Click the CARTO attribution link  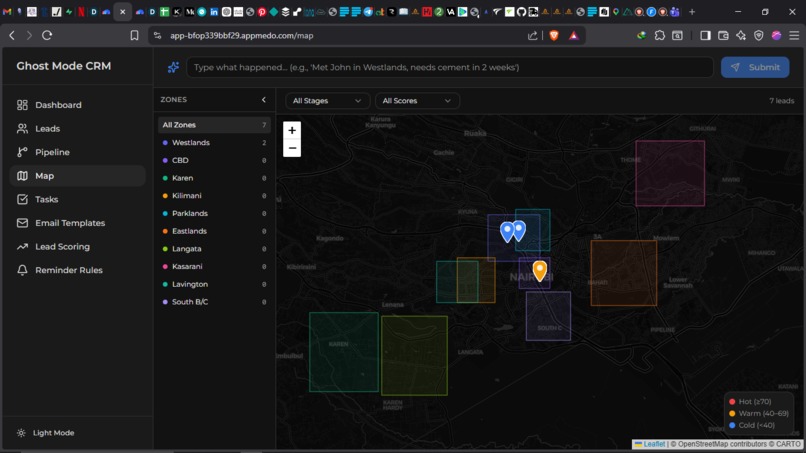[x=789, y=444]
